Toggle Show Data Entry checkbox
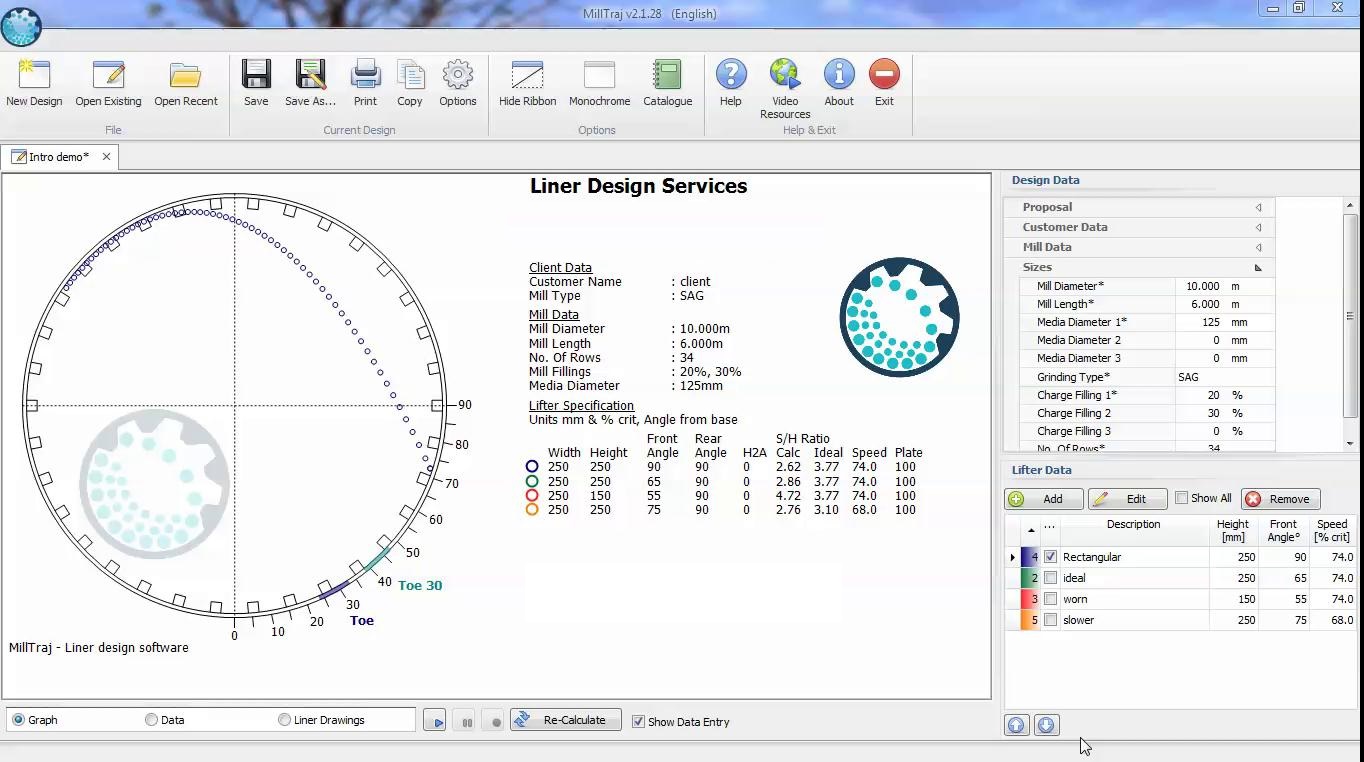The height and width of the screenshot is (762, 1364). click(638, 721)
